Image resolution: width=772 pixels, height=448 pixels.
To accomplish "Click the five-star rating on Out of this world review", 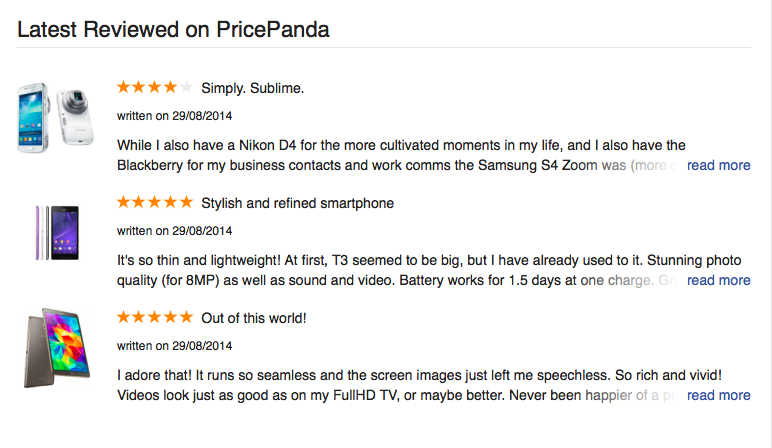I will [155, 318].
